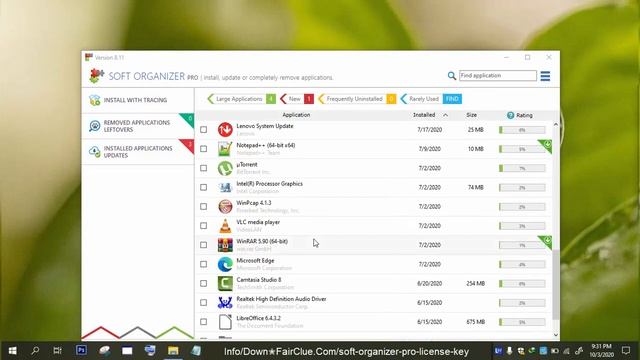Sort by the Rating column header
Image resolution: width=640 pixels, height=360 pixels.
[x=524, y=116]
